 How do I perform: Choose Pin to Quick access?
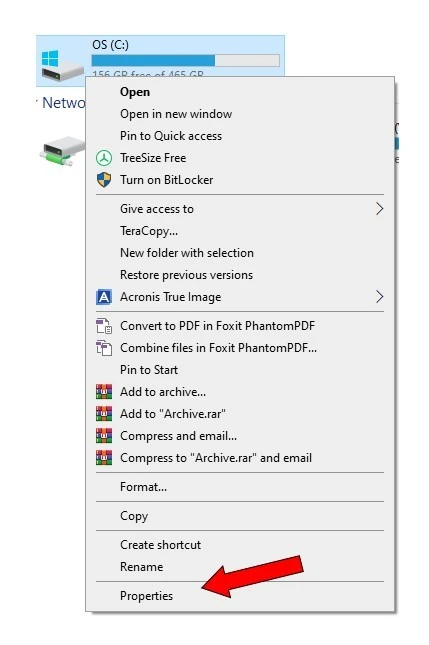[171, 136]
